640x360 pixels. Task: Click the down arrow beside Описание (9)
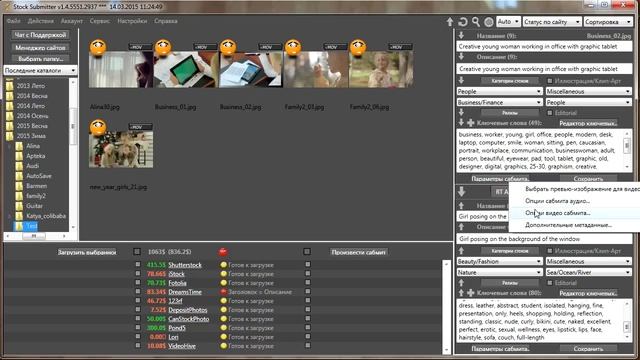(x=461, y=56)
